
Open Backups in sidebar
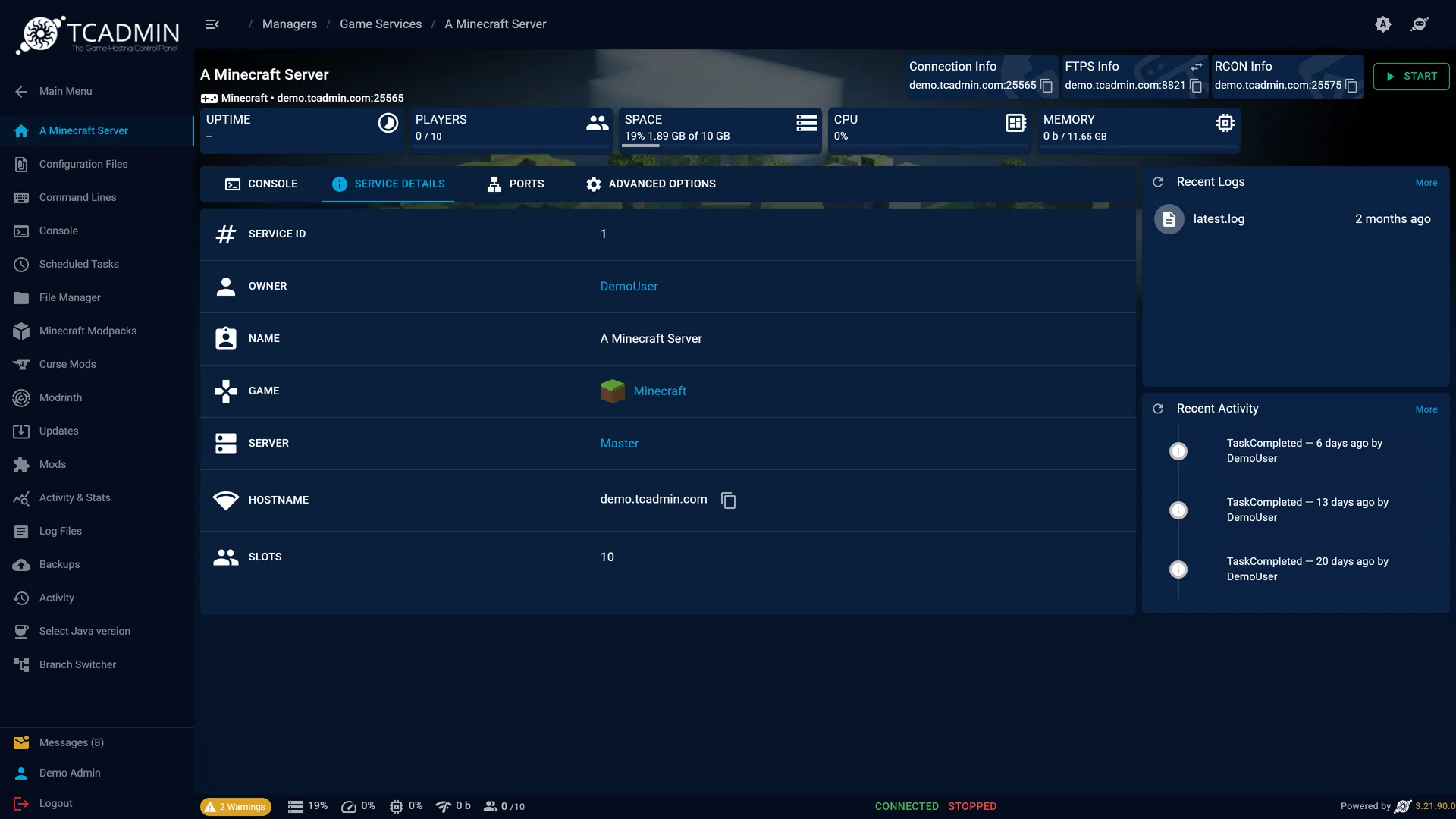click(97, 564)
